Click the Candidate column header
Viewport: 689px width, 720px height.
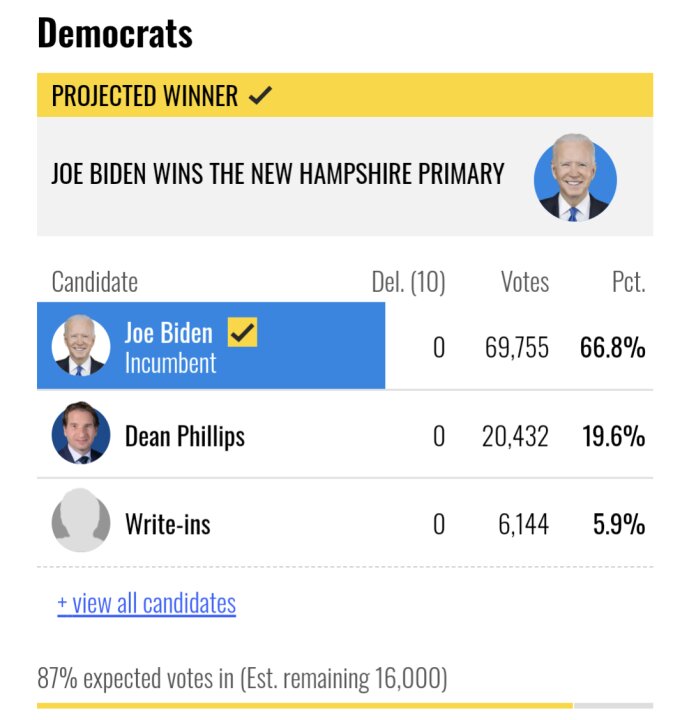[x=95, y=281]
